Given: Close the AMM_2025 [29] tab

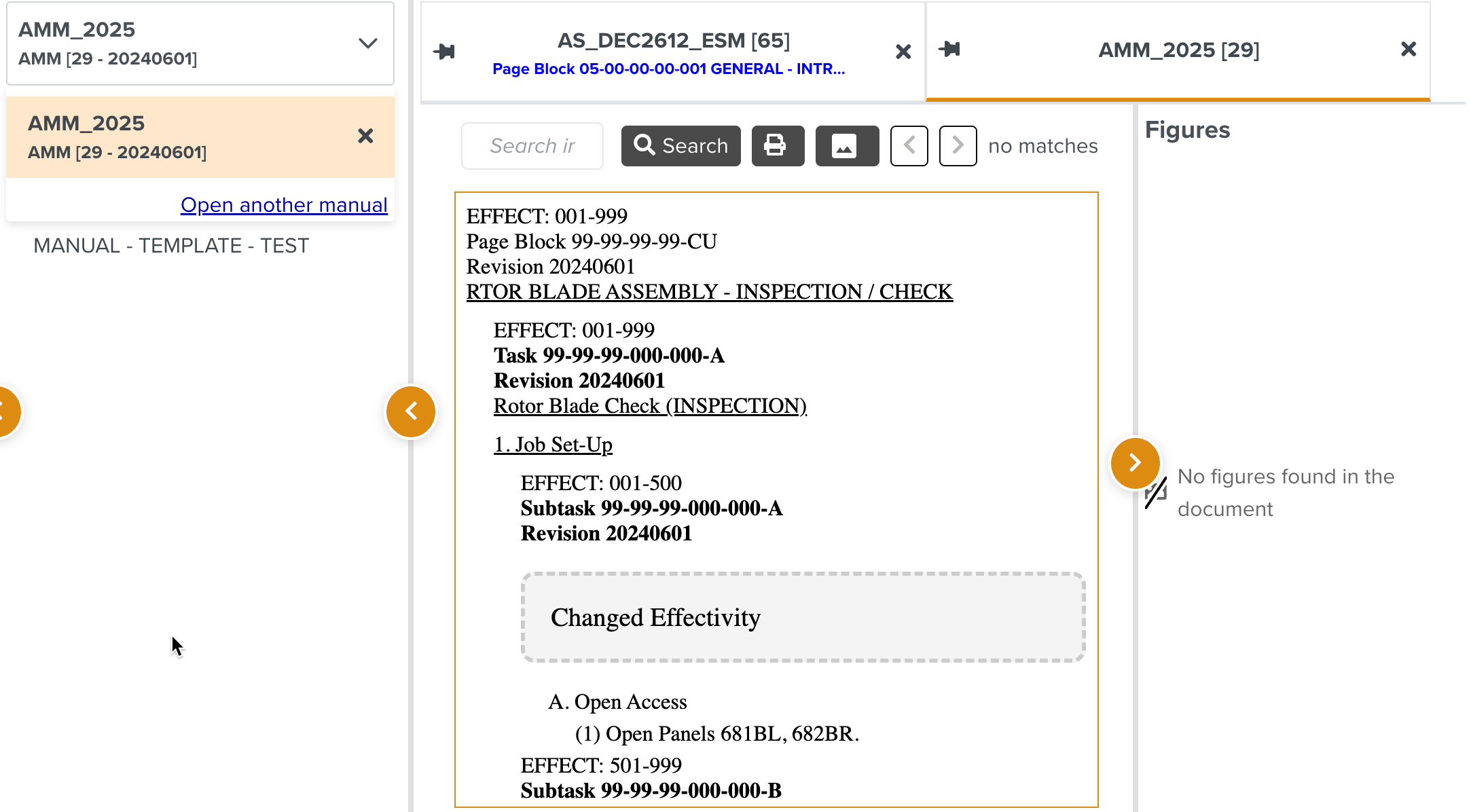Looking at the screenshot, I should pyautogui.click(x=1409, y=49).
